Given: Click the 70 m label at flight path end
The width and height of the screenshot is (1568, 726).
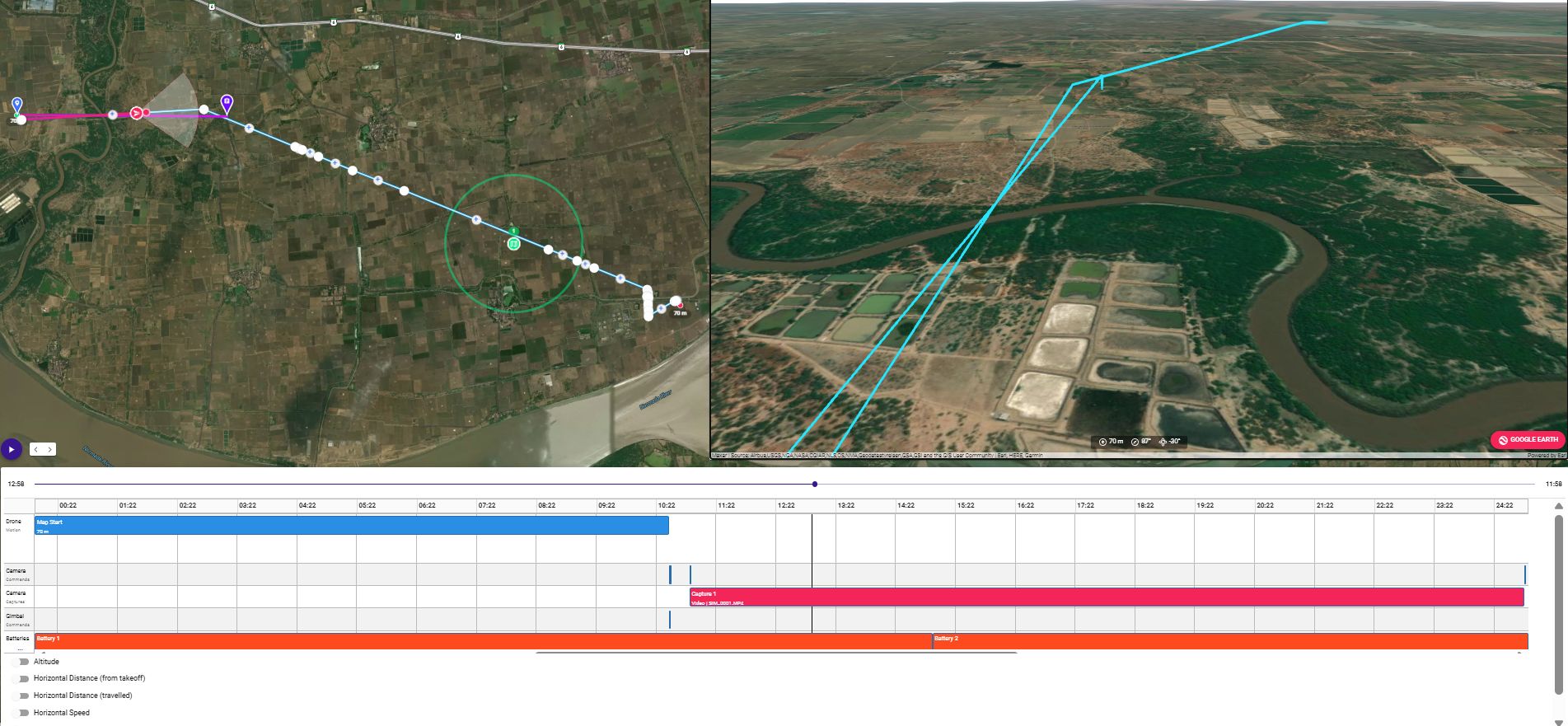Looking at the screenshot, I should point(680,313).
